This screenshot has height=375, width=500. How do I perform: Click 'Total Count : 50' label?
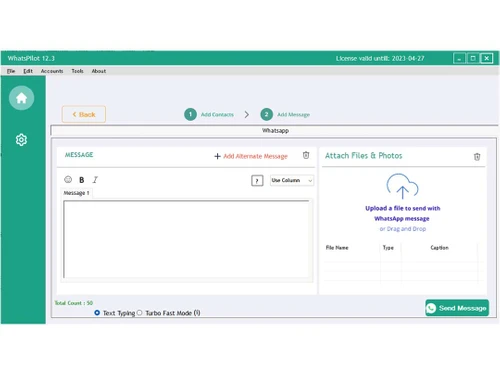point(74,303)
